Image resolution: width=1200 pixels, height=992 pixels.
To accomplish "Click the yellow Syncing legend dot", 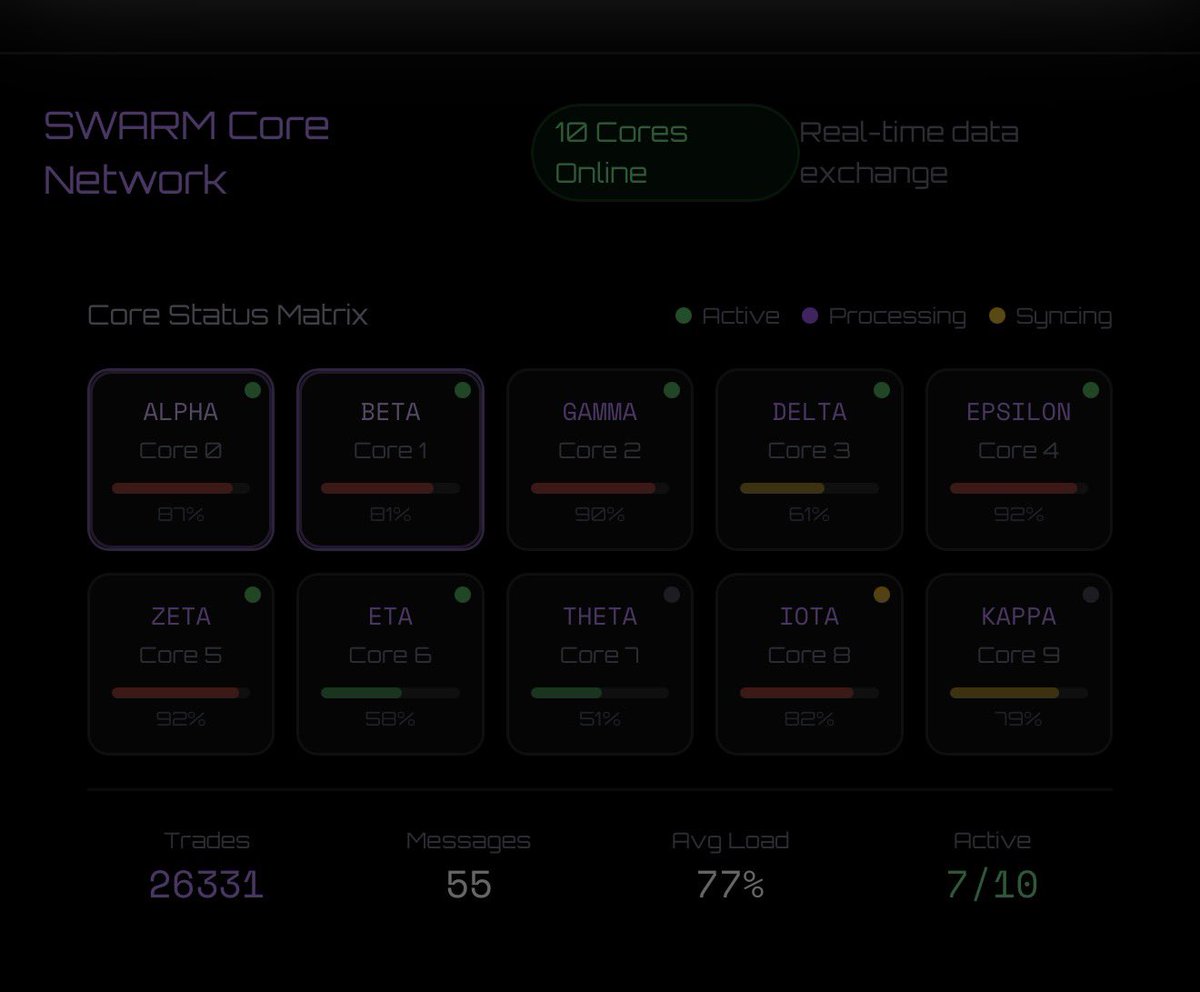I will [x=997, y=316].
